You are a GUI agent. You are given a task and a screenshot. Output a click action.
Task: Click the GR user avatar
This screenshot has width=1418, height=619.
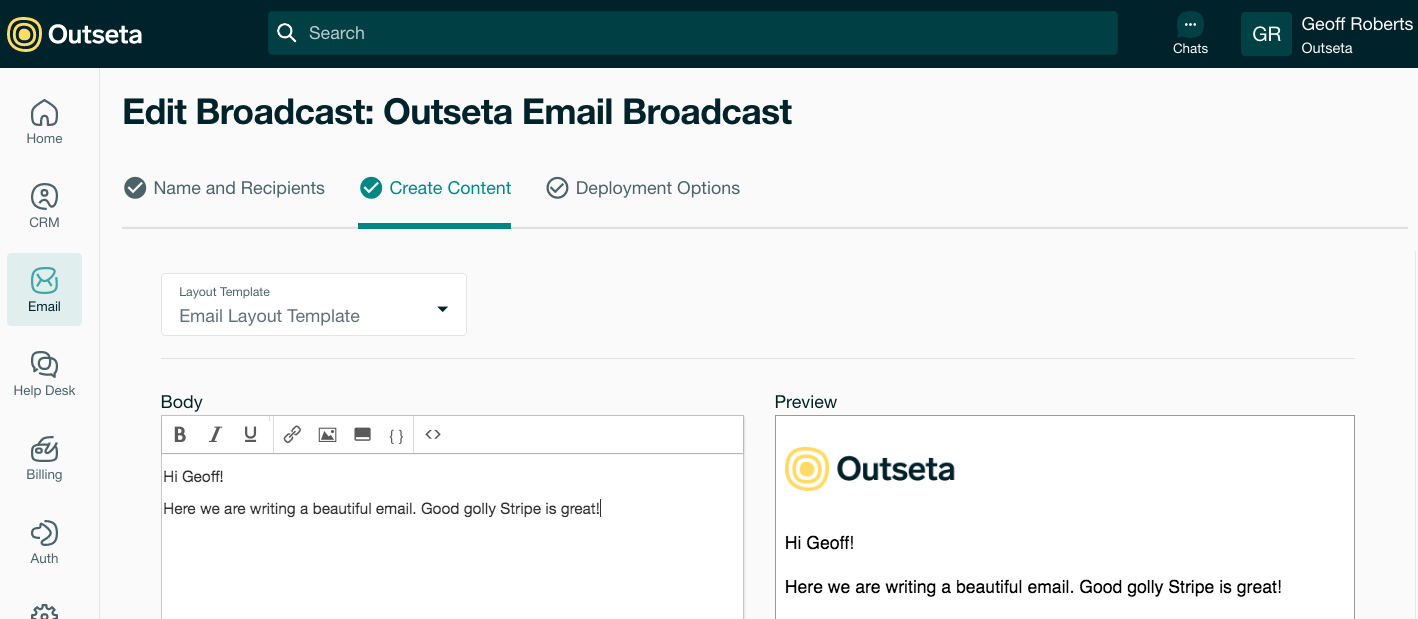point(1266,34)
